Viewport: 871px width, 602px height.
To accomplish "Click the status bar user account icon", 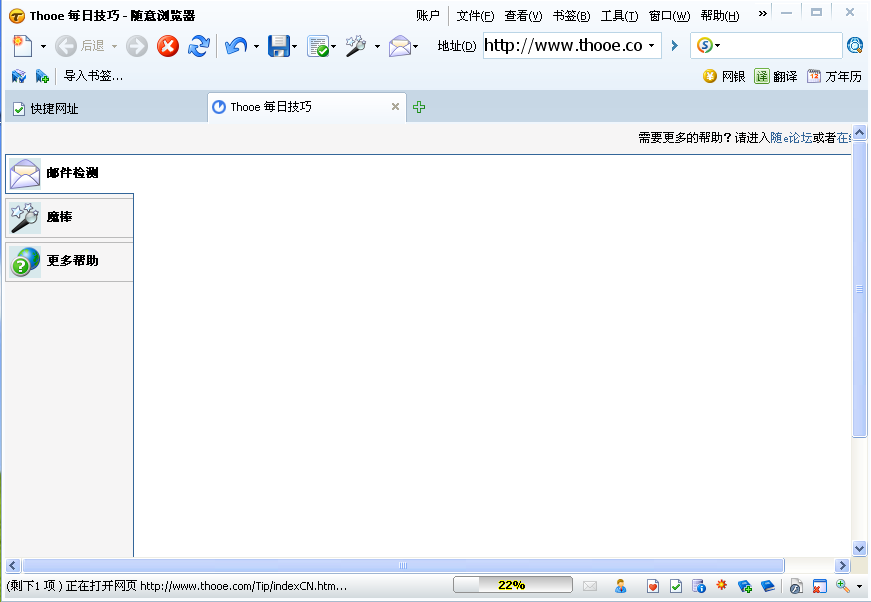I will pyautogui.click(x=620, y=586).
